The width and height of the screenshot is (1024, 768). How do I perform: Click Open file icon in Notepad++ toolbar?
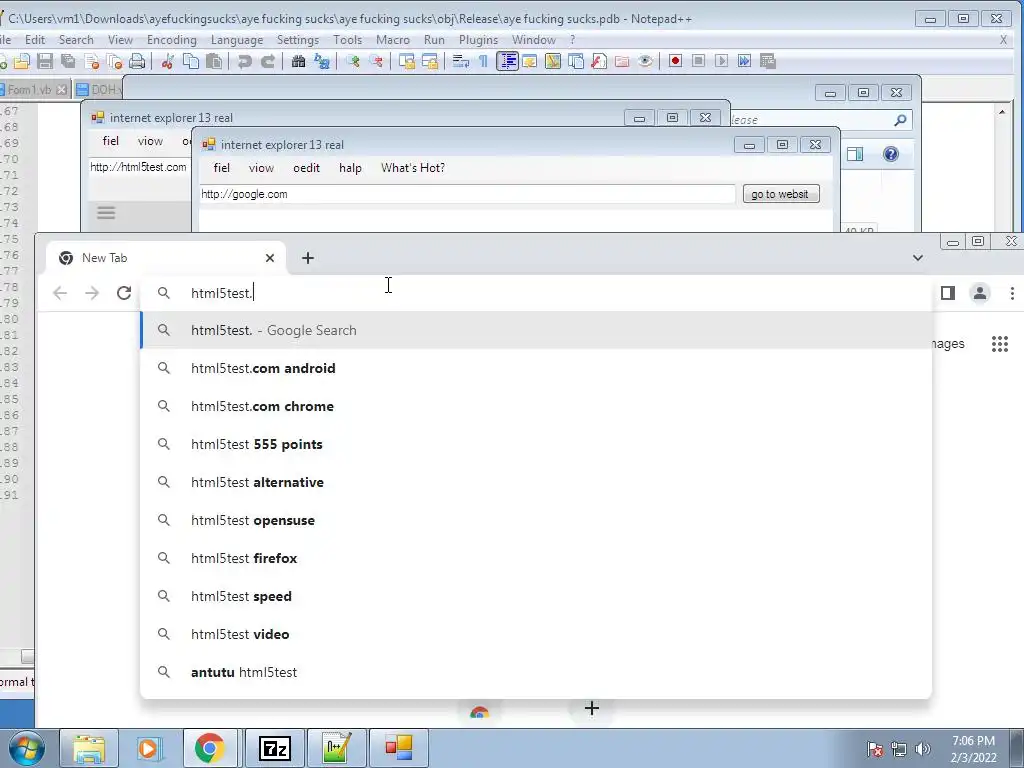(22, 61)
